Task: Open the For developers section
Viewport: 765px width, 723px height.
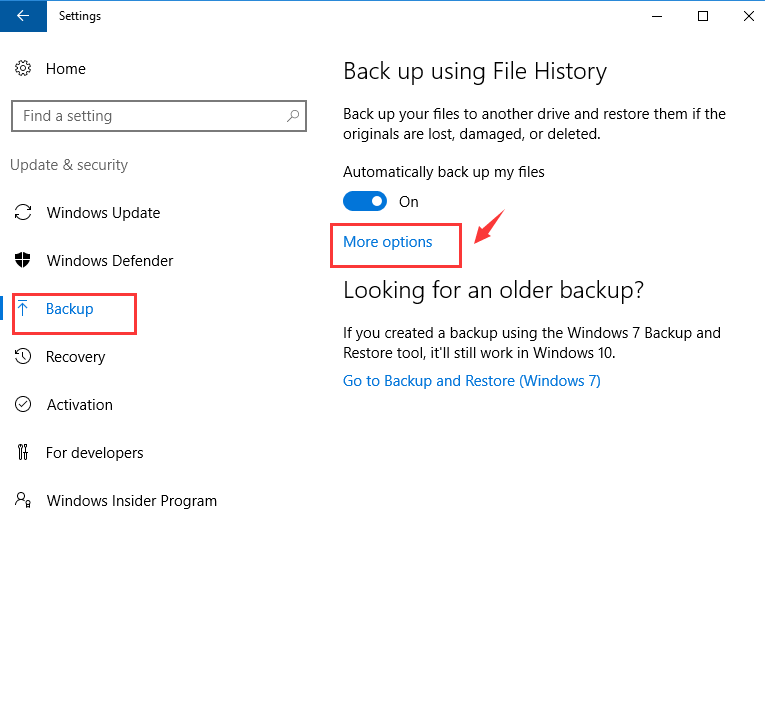Action: coord(95,453)
